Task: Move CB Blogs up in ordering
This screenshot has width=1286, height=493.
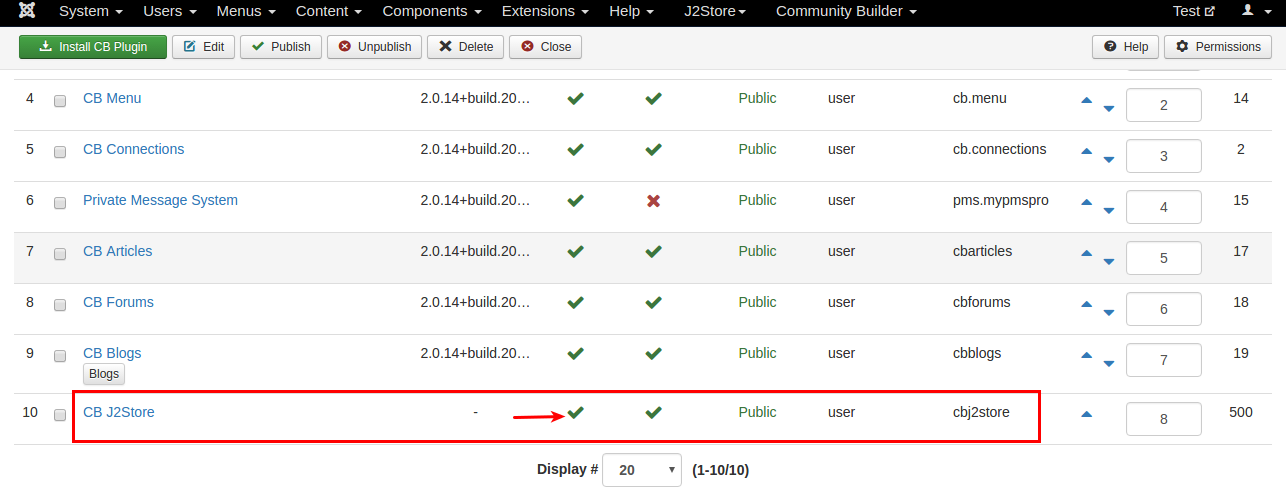Action: click(1087, 355)
